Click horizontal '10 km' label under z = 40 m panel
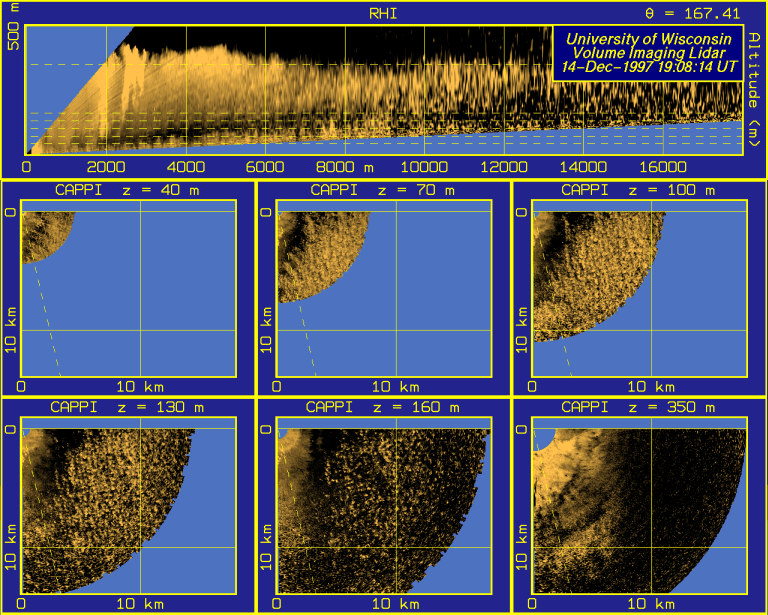The image size is (768, 615). 140,387
